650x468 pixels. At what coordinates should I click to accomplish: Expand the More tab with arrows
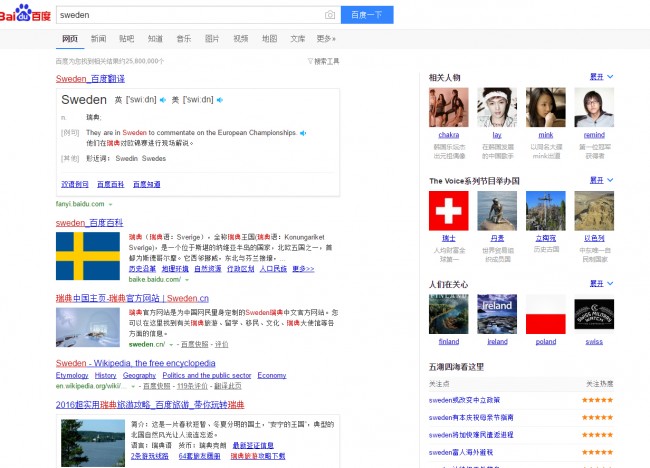pos(326,39)
